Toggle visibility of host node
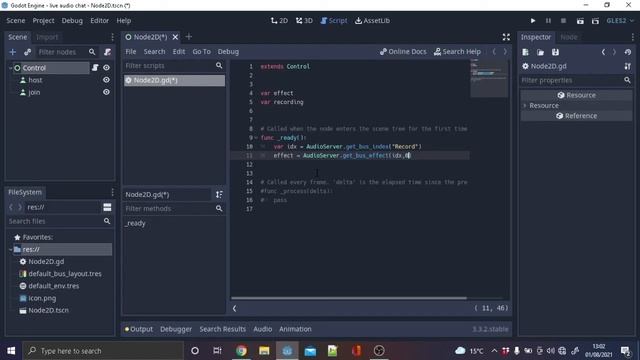 (106, 80)
